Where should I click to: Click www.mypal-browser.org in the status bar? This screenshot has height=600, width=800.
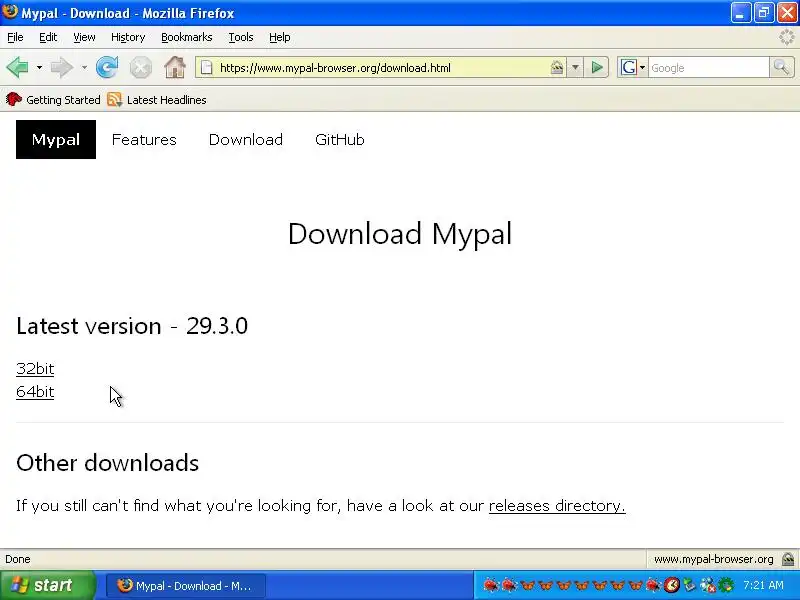pos(713,559)
